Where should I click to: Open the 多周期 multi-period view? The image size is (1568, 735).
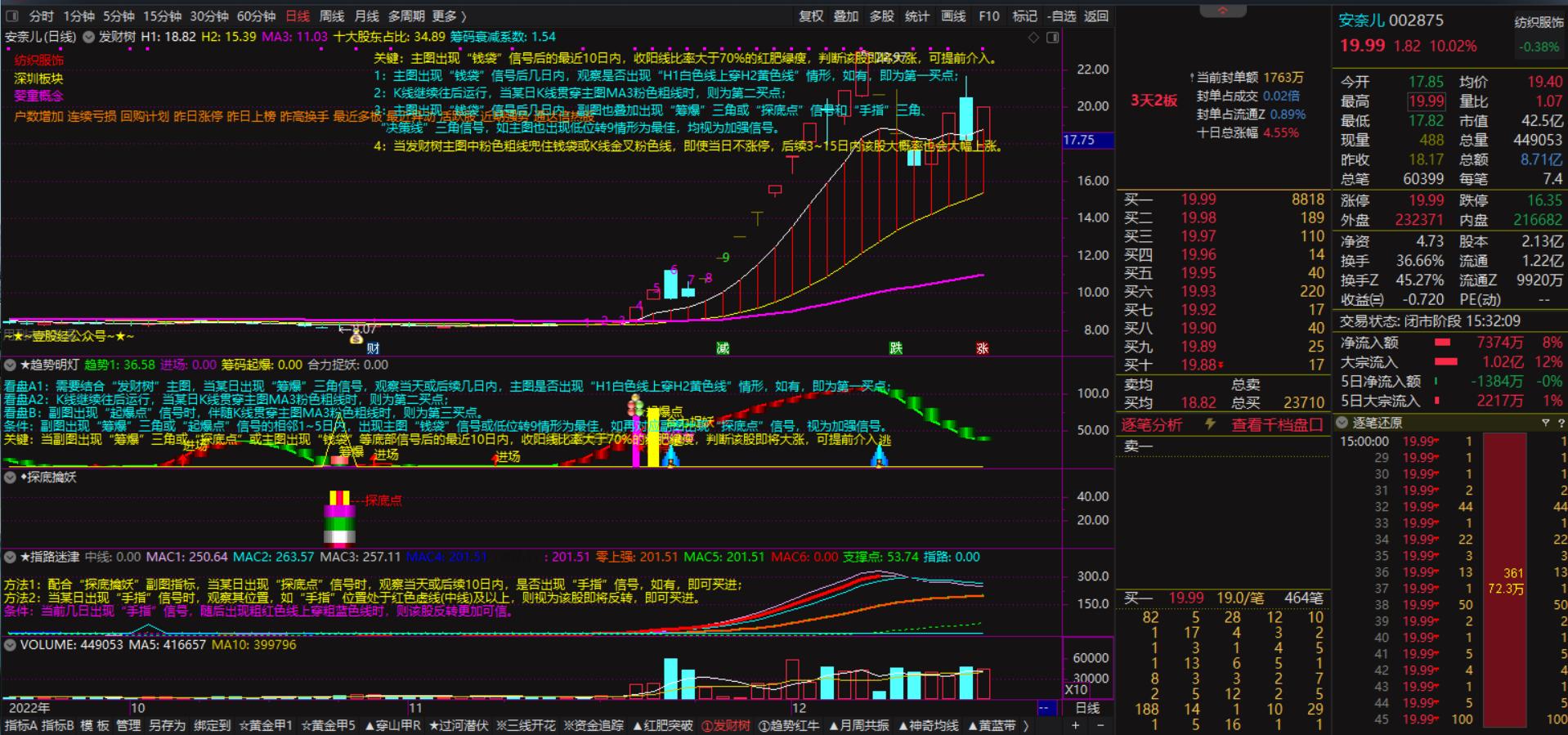click(x=406, y=16)
